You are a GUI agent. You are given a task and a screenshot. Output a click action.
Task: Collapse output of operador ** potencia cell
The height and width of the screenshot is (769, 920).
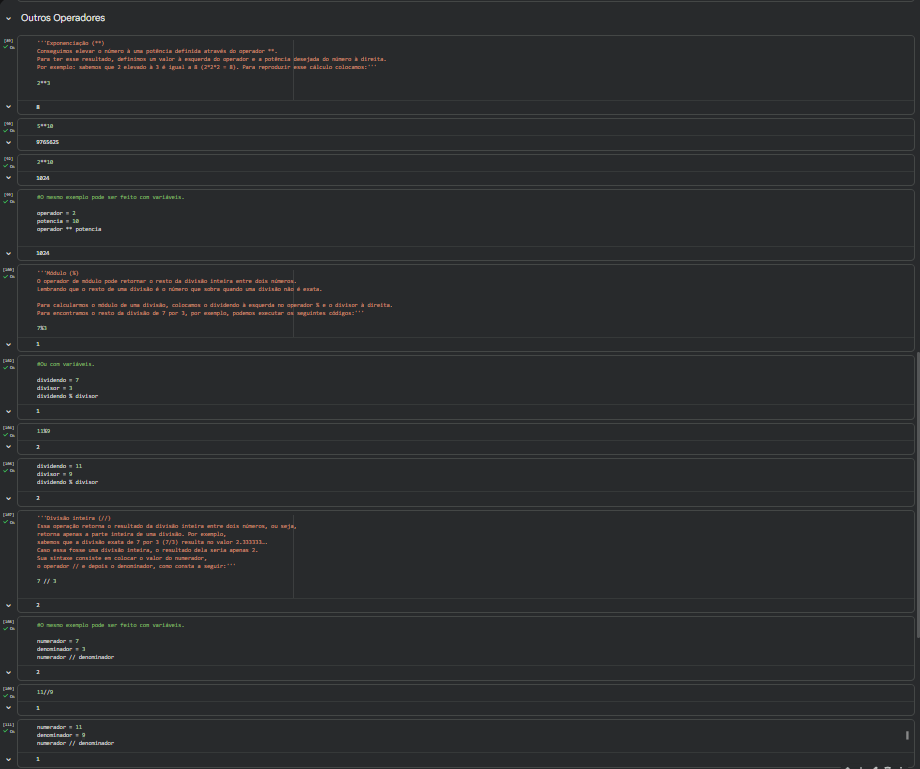tap(8, 253)
